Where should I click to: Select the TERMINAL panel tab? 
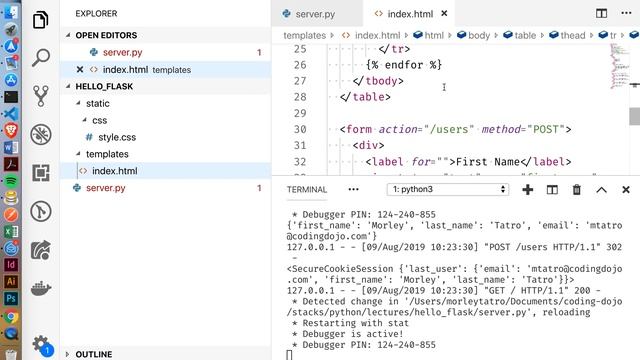pyautogui.click(x=307, y=189)
